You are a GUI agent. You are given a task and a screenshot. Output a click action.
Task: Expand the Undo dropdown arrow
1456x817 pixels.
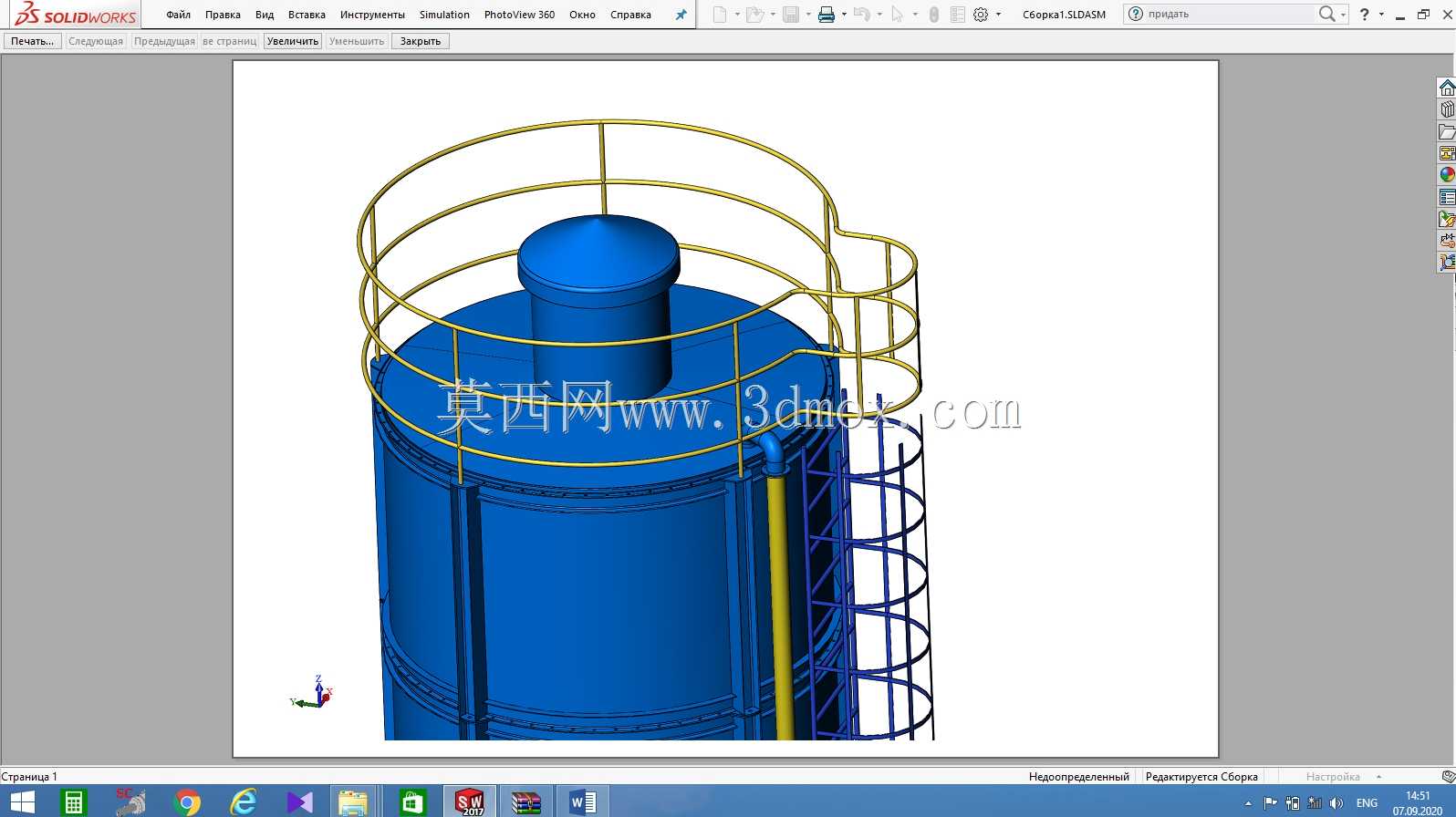(879, 15)
